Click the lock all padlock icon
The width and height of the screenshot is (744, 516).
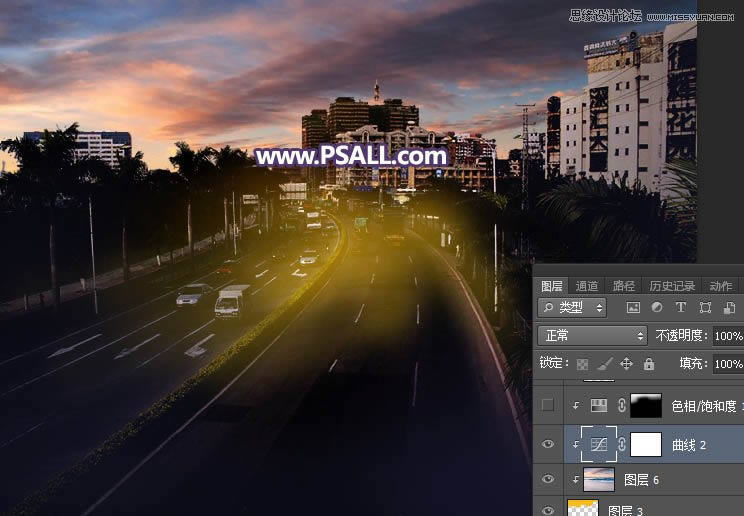pos(649,364)
